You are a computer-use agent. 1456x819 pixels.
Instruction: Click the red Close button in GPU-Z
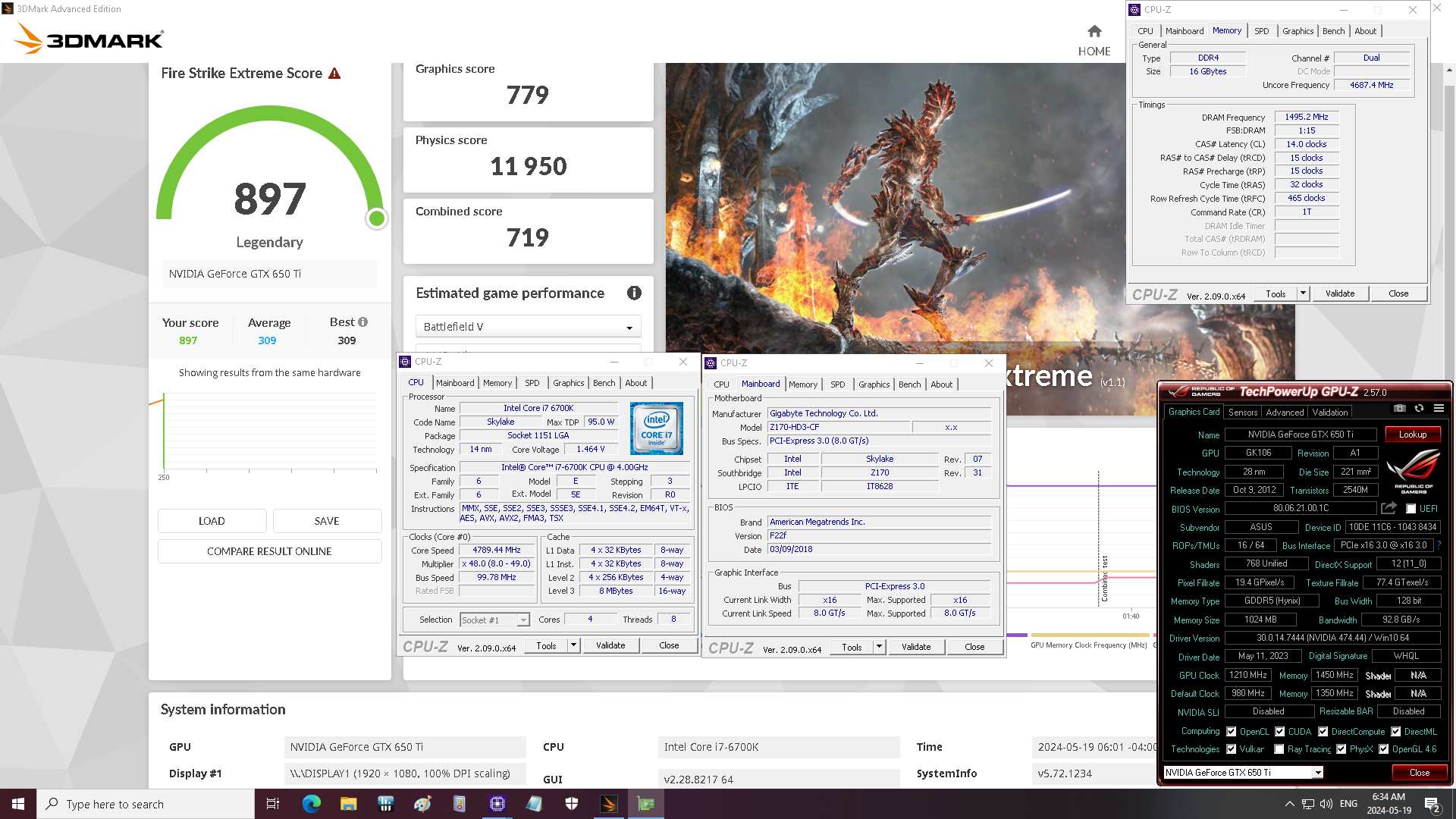click(x=1419, y=773)
